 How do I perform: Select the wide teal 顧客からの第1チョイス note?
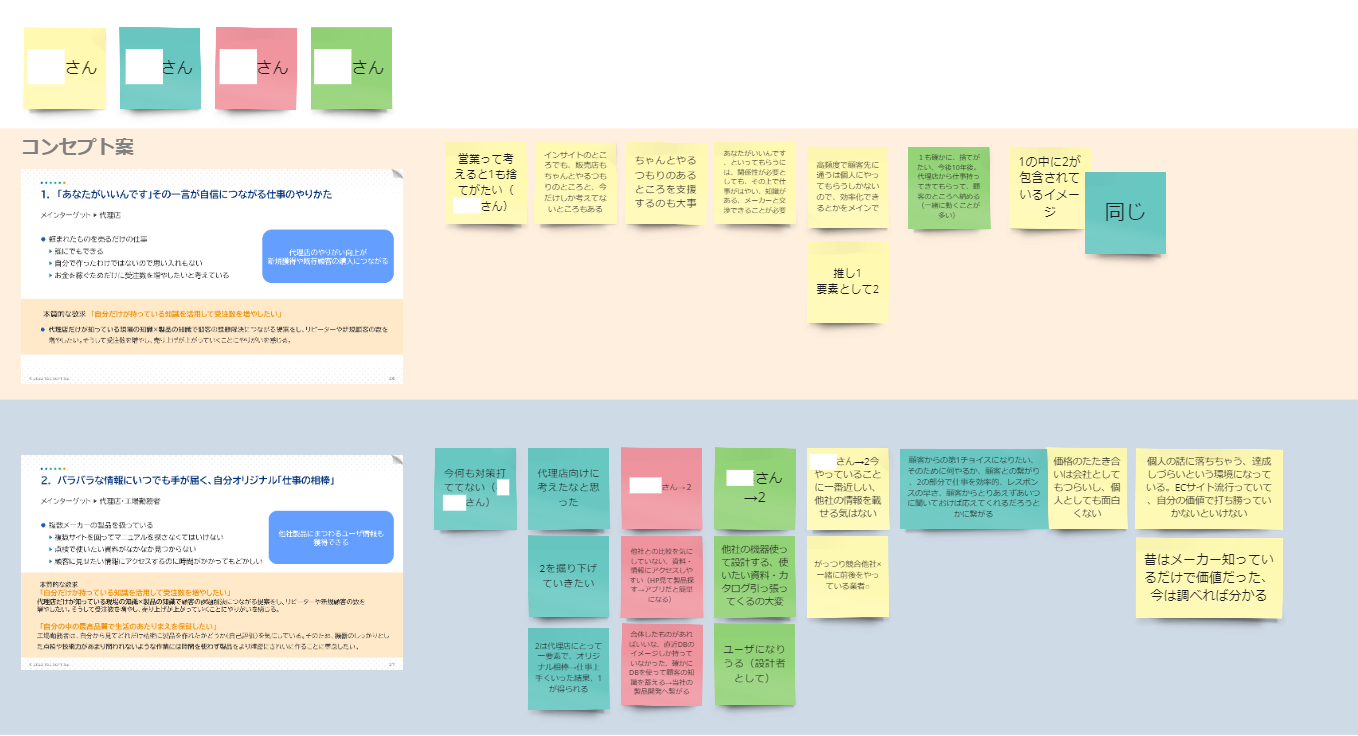coord(972,487)
